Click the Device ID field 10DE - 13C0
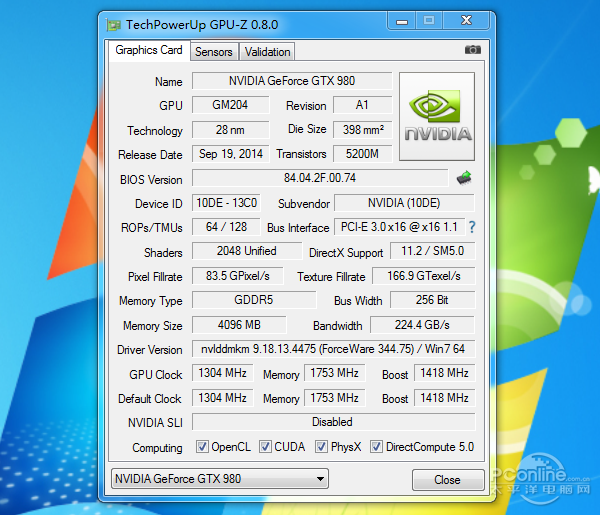This screenshot has width=600, height=515. (x=226, y=203)
